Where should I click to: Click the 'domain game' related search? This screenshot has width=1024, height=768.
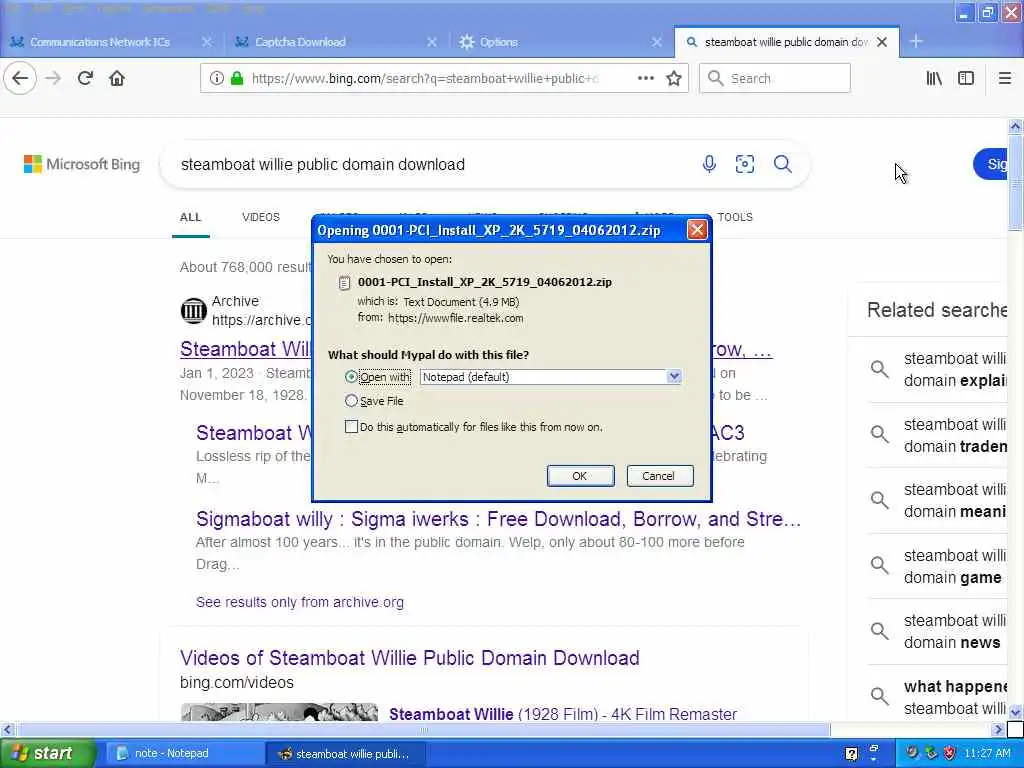pos(953,566)
